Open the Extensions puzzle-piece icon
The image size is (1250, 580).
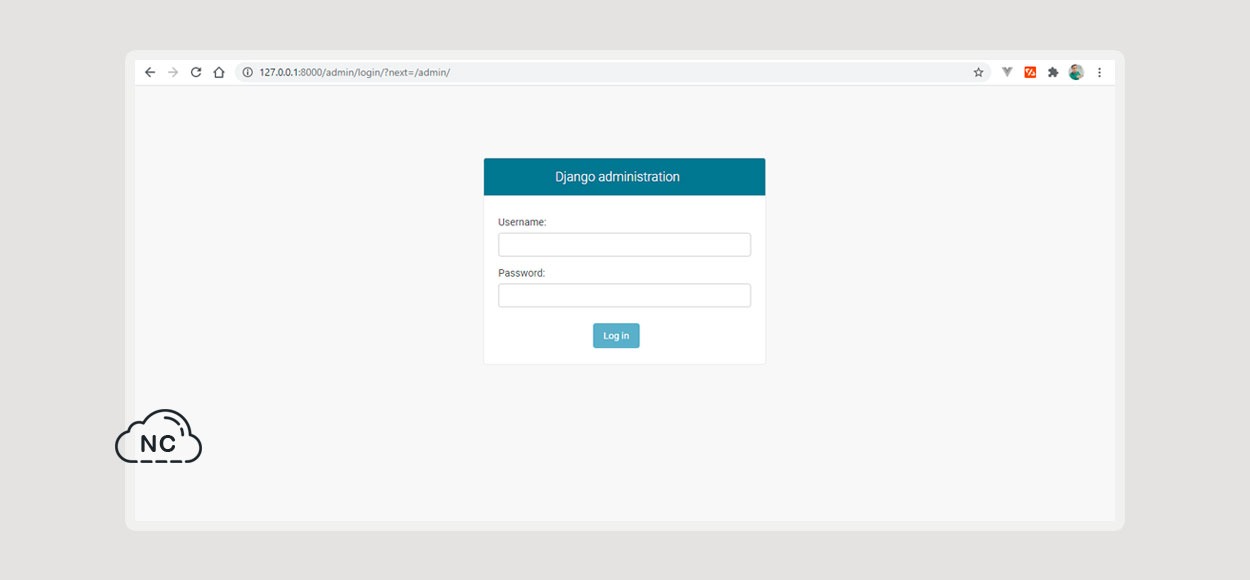tap(1053, 72)
